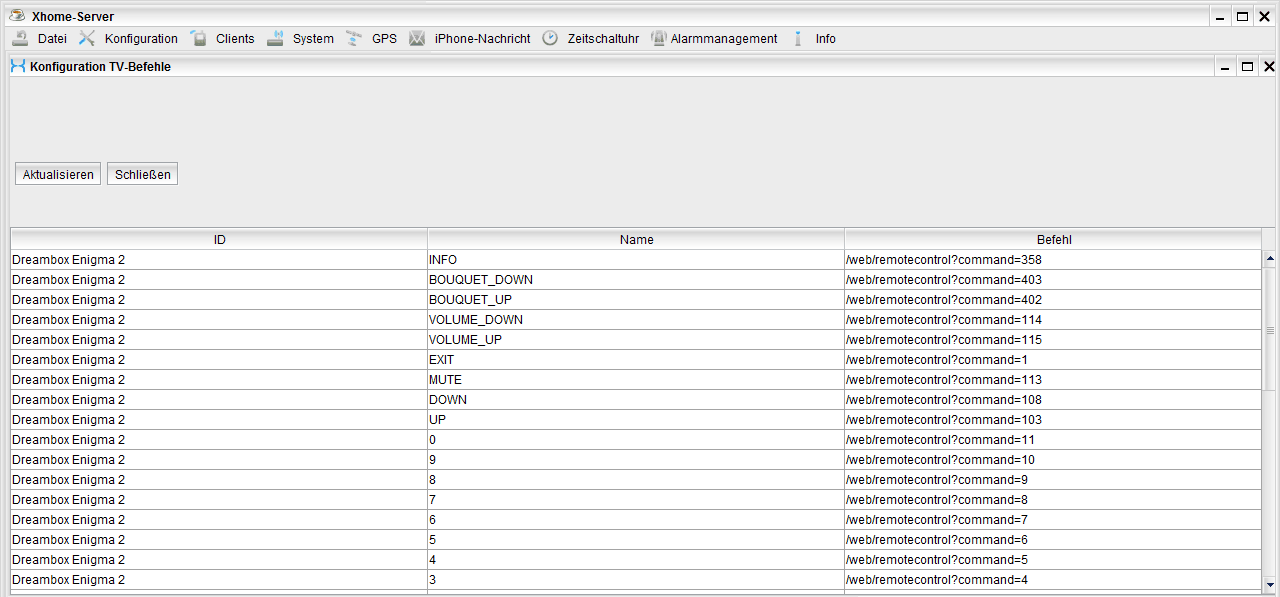Click the iPhone-Nachricht envelope icon
1280x597 pixels.
[x=417, y=39]
